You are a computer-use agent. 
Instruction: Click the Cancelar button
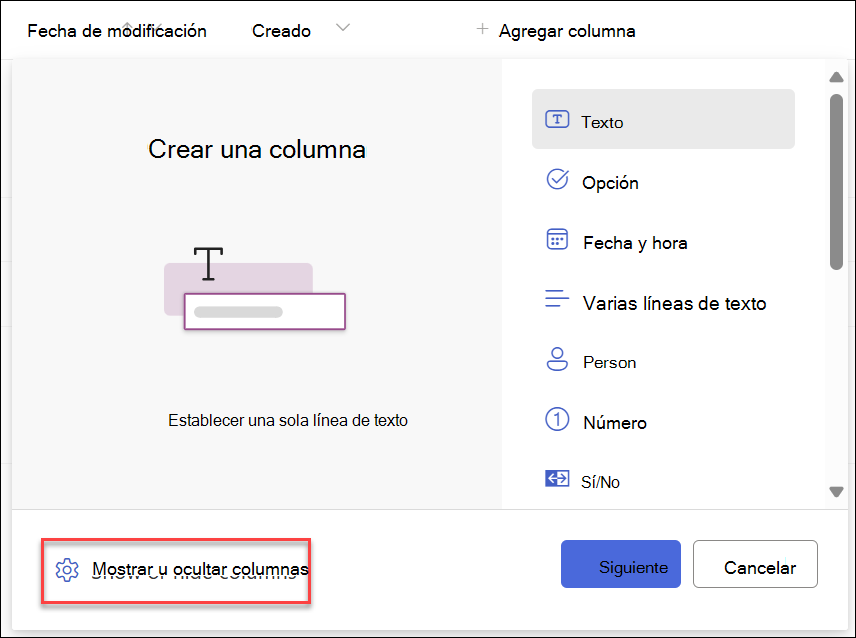pyautogui.click(x=755, y=564)
